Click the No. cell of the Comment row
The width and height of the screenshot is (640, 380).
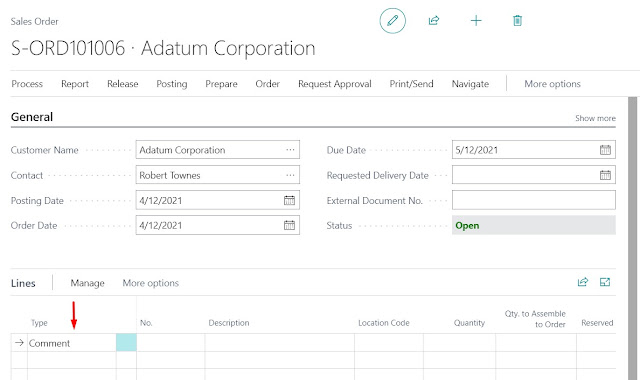pos(171,342)
